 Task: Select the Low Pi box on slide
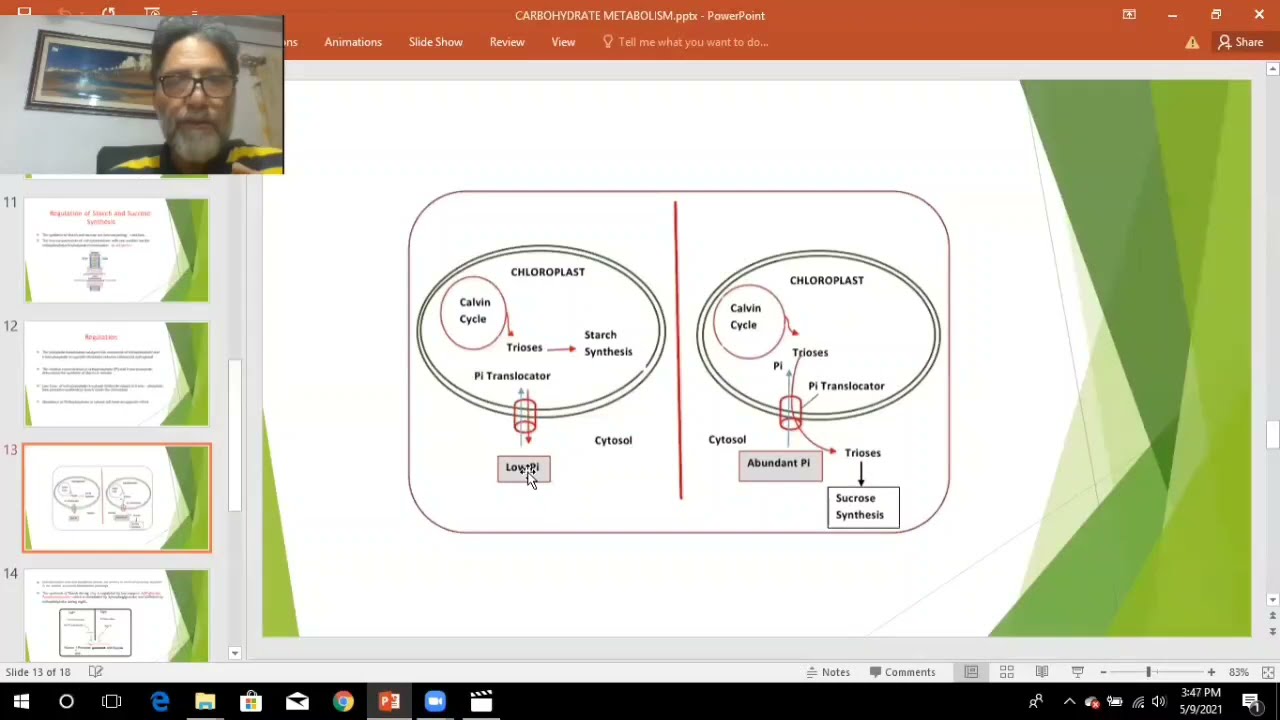click(x=524, y=469)
